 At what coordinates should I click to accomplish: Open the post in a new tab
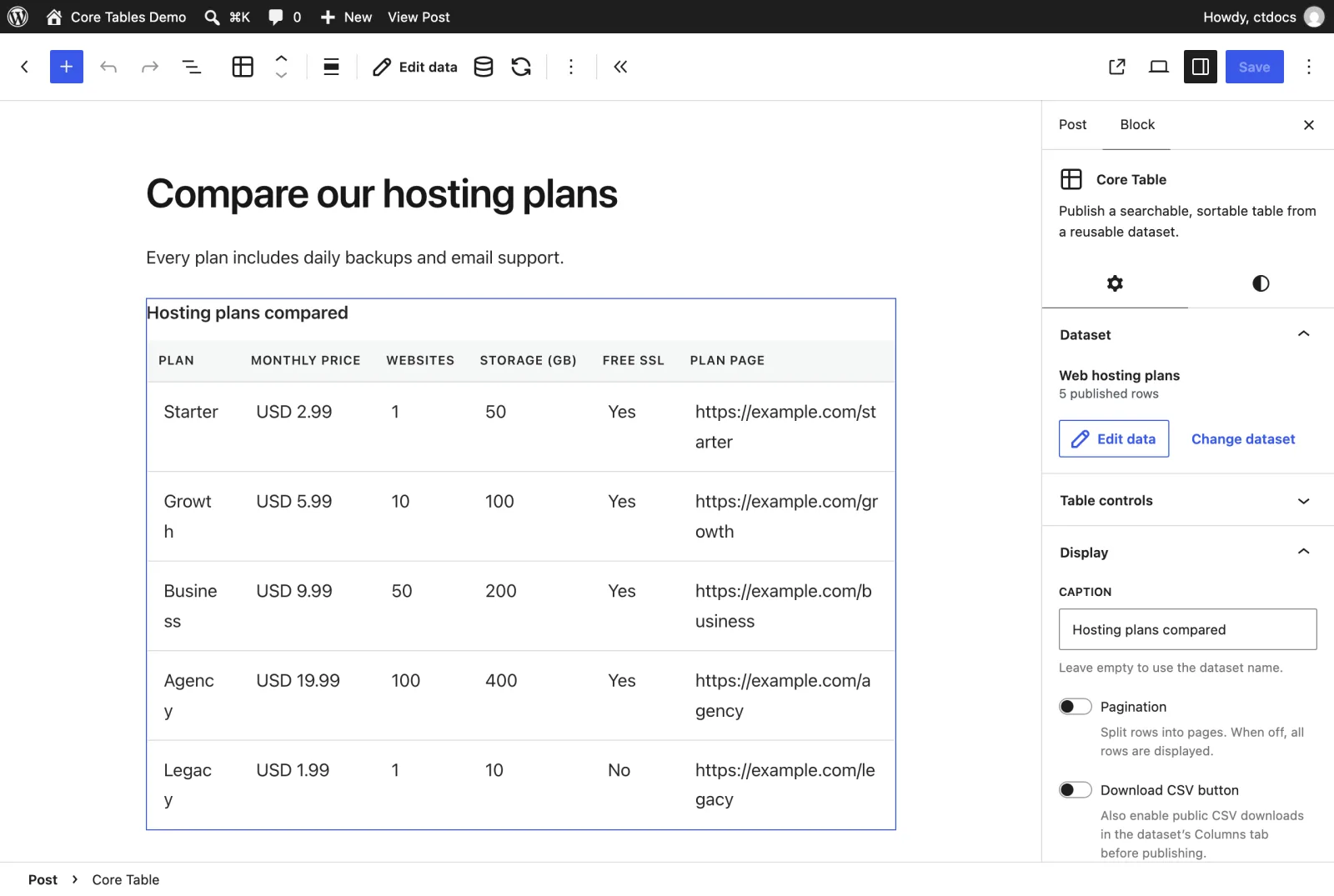pyautogui.click(x=1117, y=67)
